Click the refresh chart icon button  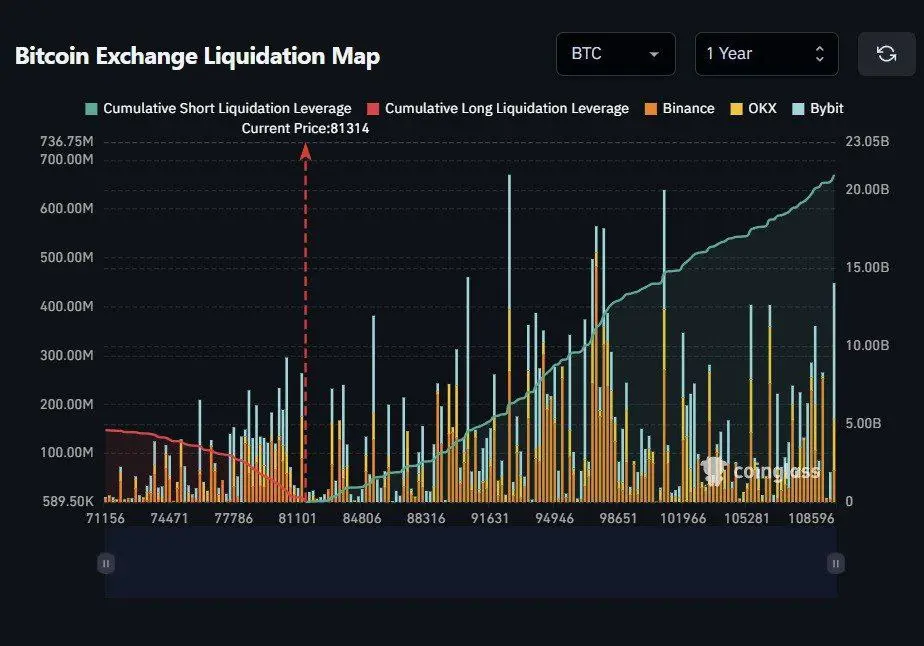pyautogui.click(x=886, y=54)
